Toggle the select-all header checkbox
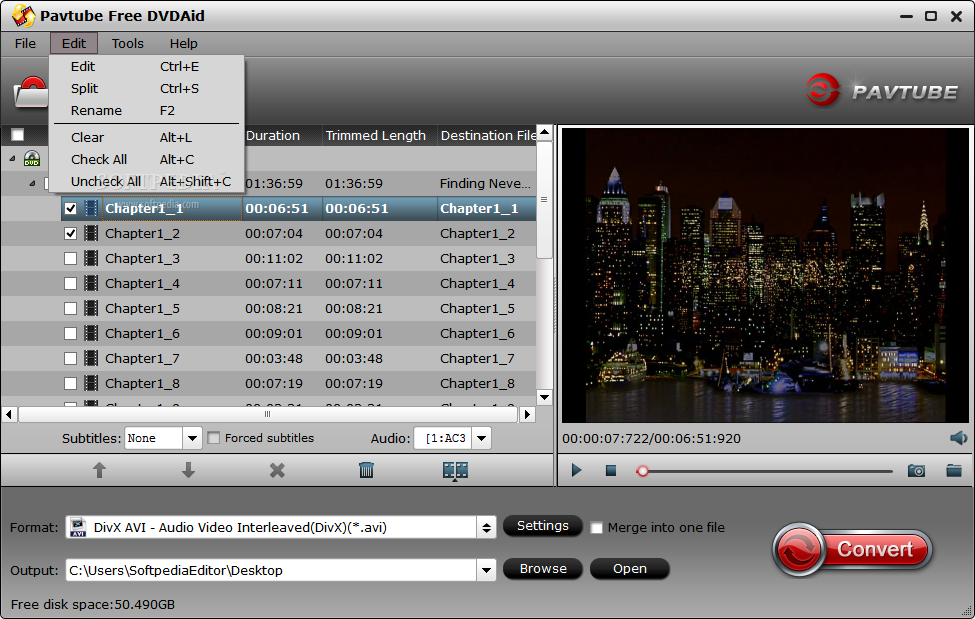This screenshot has height=619, width=975. click(x=17, y=135)
